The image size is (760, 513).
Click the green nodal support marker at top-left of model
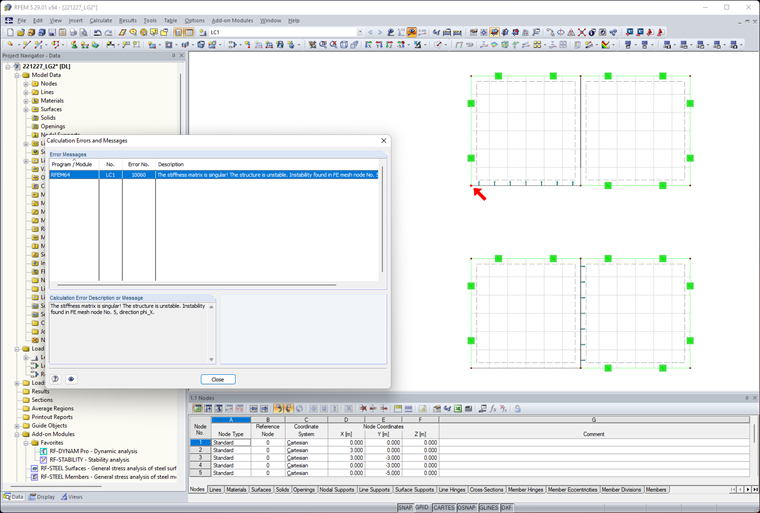498,76
